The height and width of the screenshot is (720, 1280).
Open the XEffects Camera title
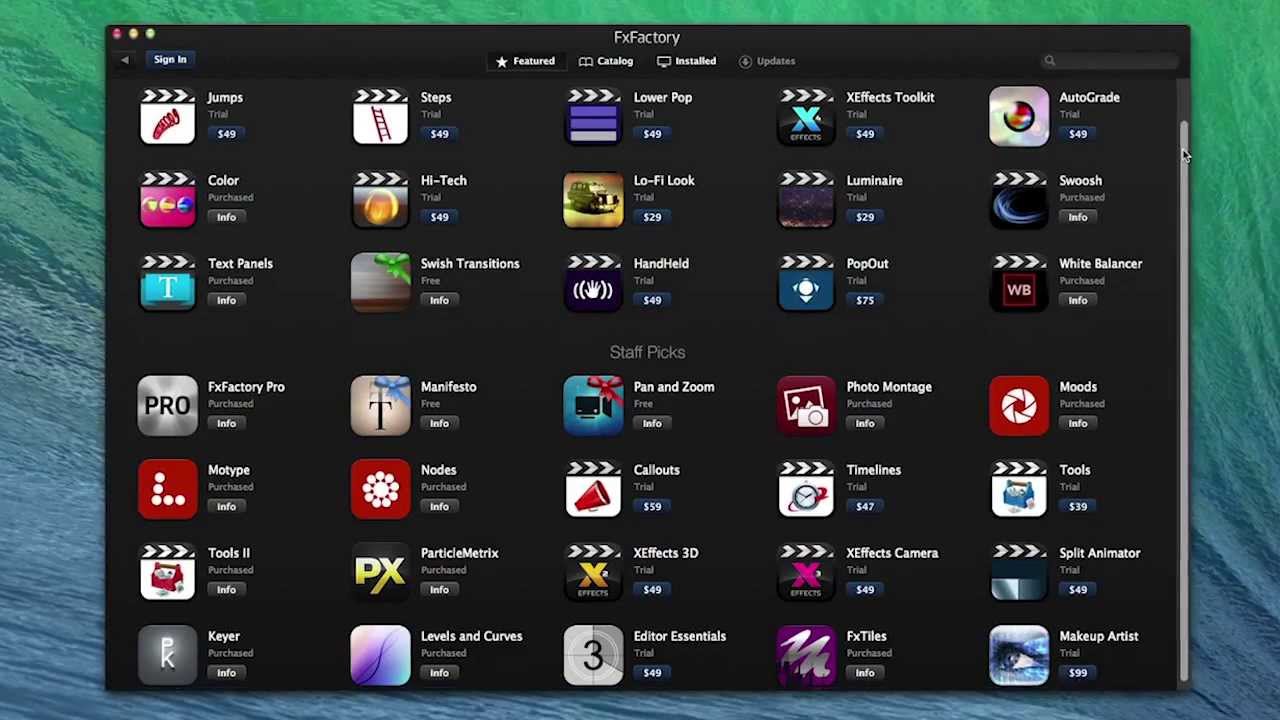coord(892,553)
